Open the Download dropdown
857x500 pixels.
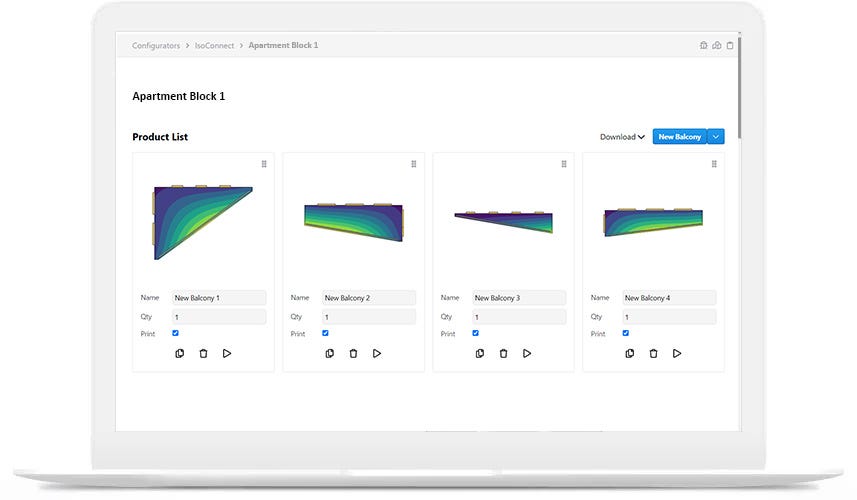click(622, 137)
